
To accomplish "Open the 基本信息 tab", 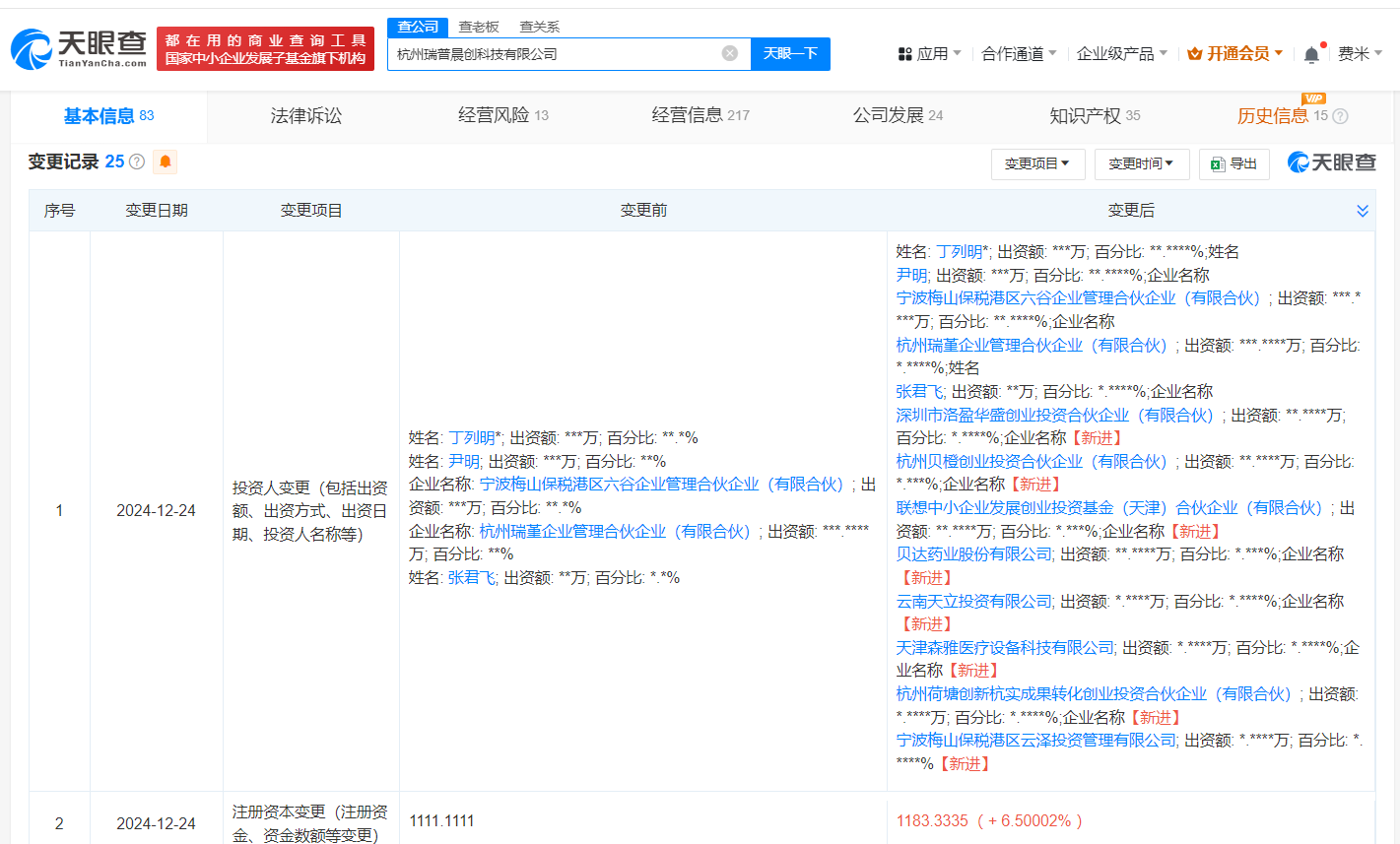I will tap(108, 116).
